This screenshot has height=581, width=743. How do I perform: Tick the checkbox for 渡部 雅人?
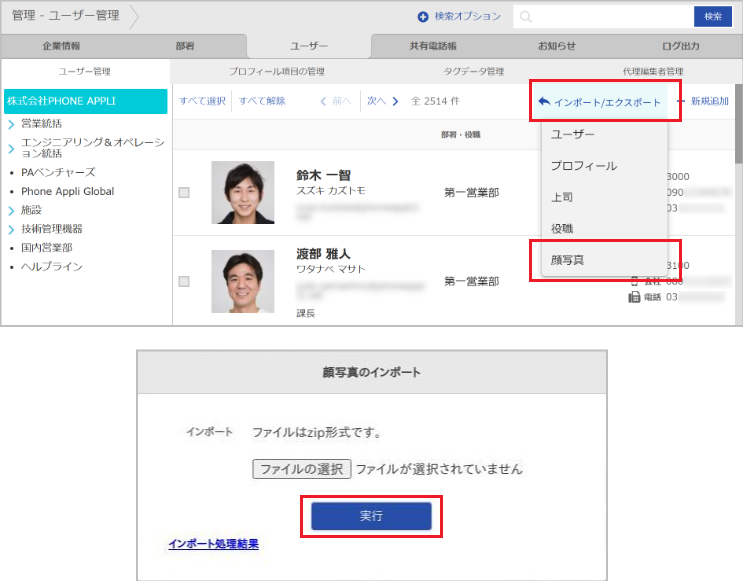click(184, 282)
